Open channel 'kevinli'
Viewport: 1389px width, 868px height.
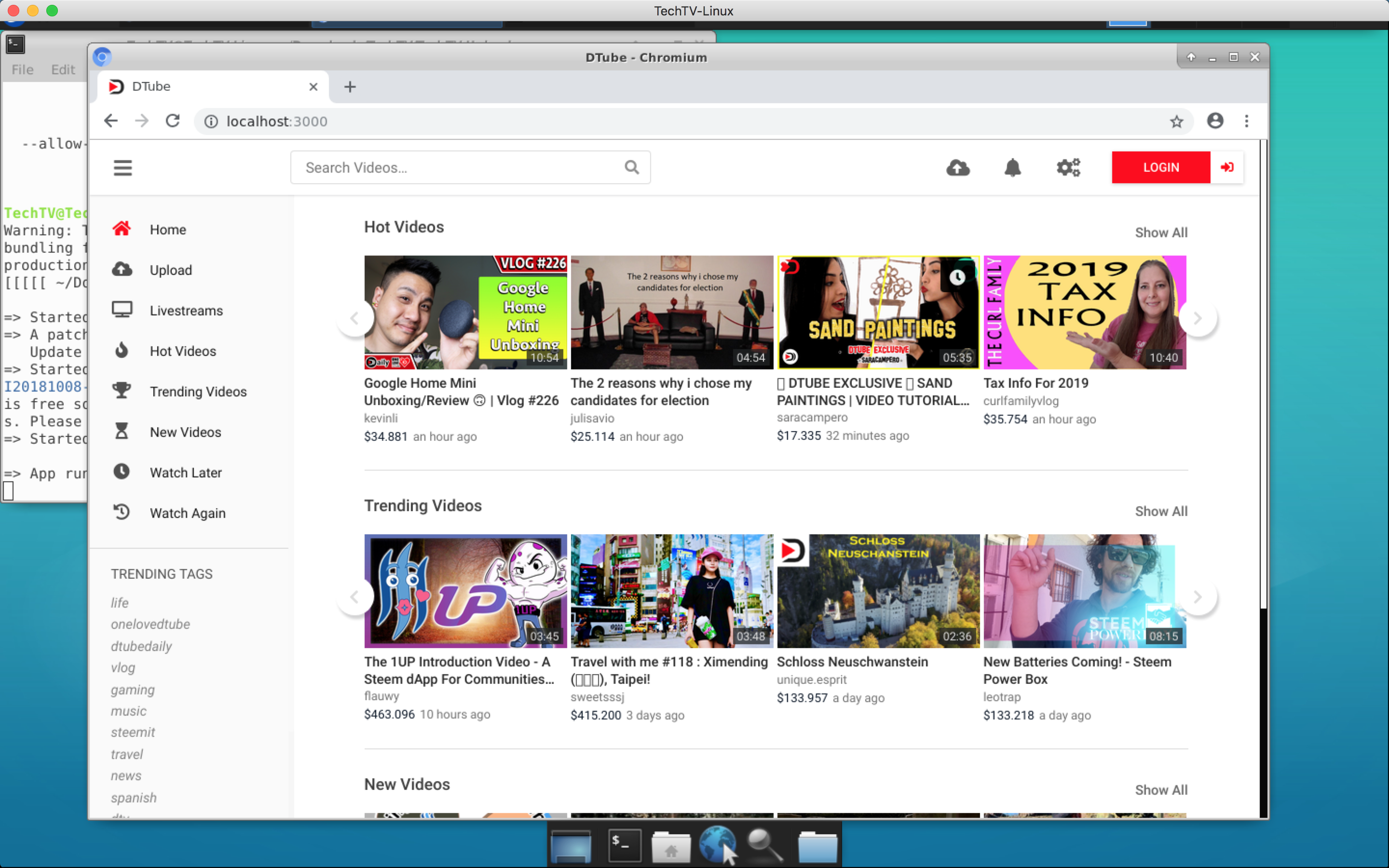click(x=381, y=418)
